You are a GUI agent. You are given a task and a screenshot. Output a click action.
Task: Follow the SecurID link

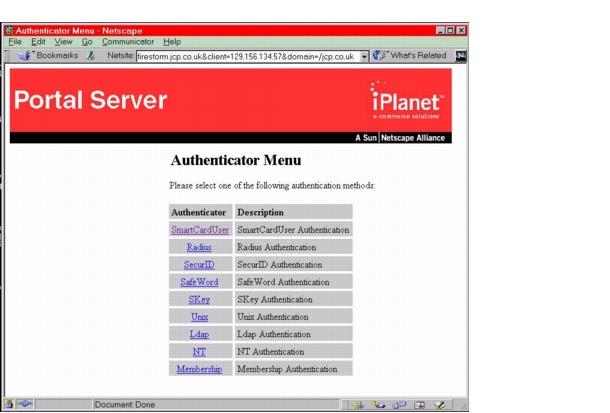[x=199, y=265]
